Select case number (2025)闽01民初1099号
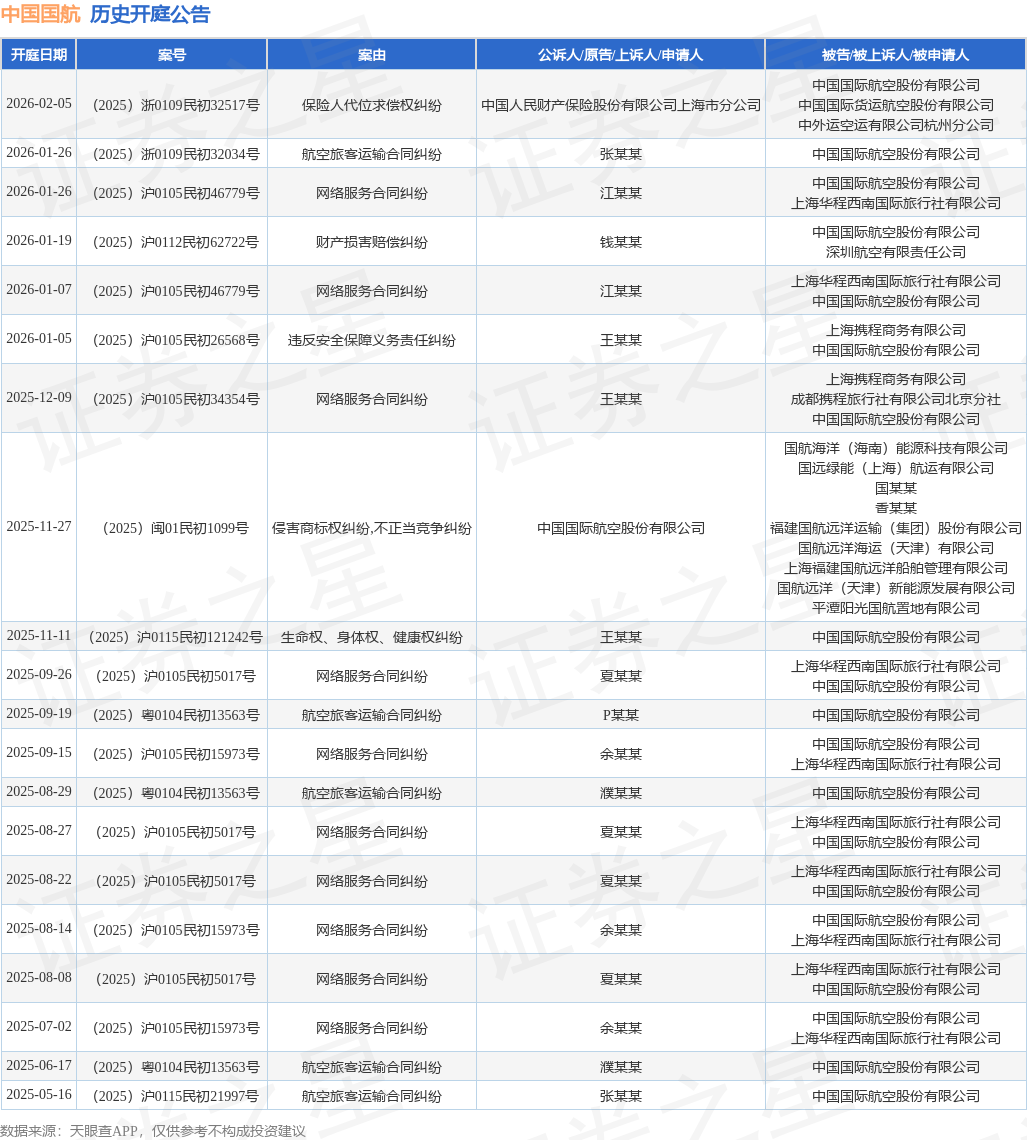 click(x=172, y=528)
